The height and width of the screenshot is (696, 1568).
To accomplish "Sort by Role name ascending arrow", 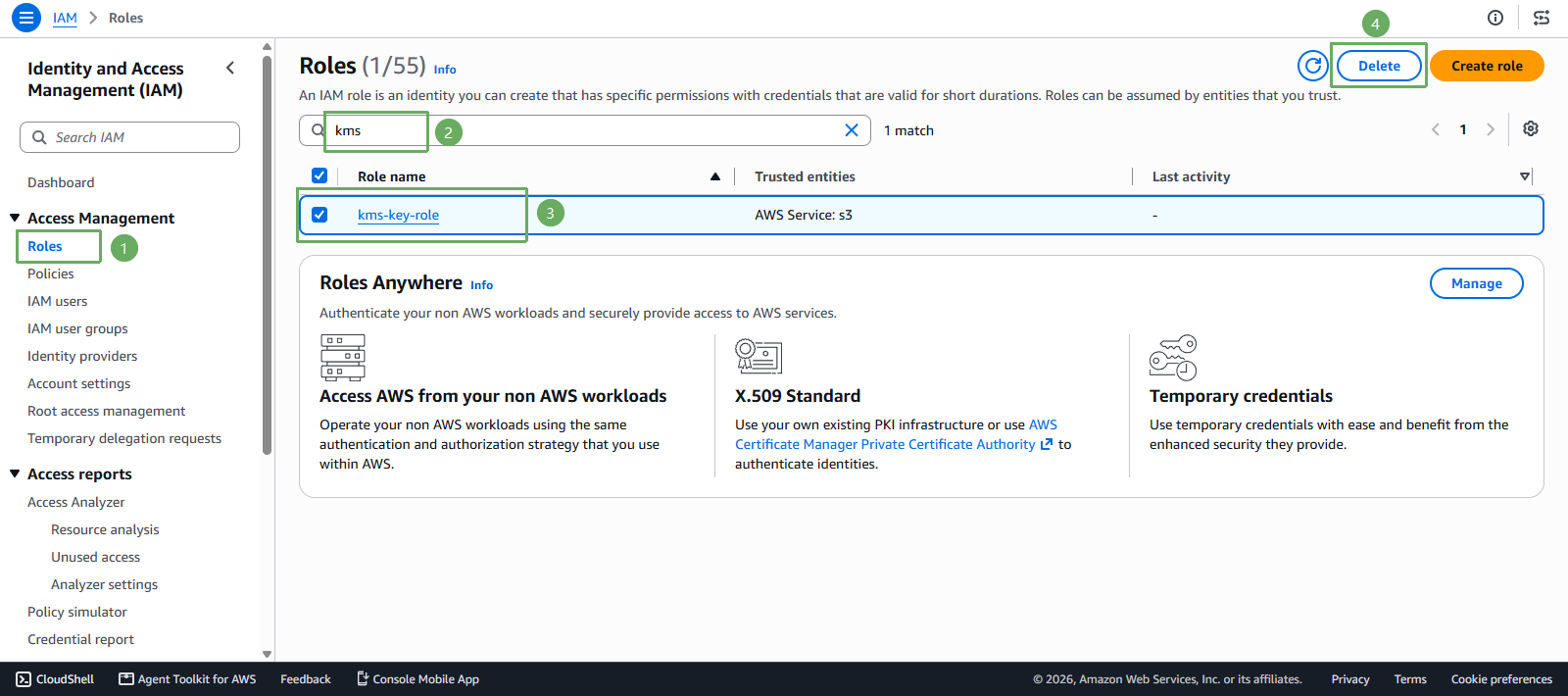I will click(715, 176).
